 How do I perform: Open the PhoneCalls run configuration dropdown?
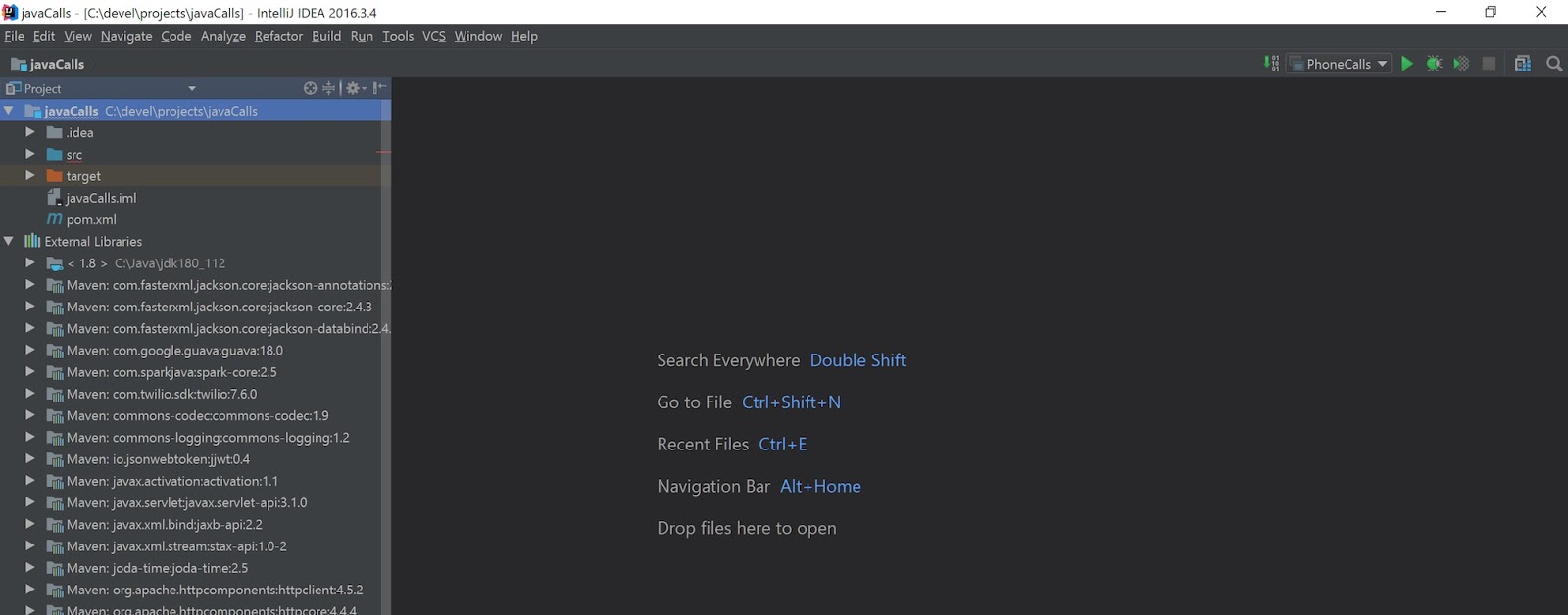tap(1339, 64)
